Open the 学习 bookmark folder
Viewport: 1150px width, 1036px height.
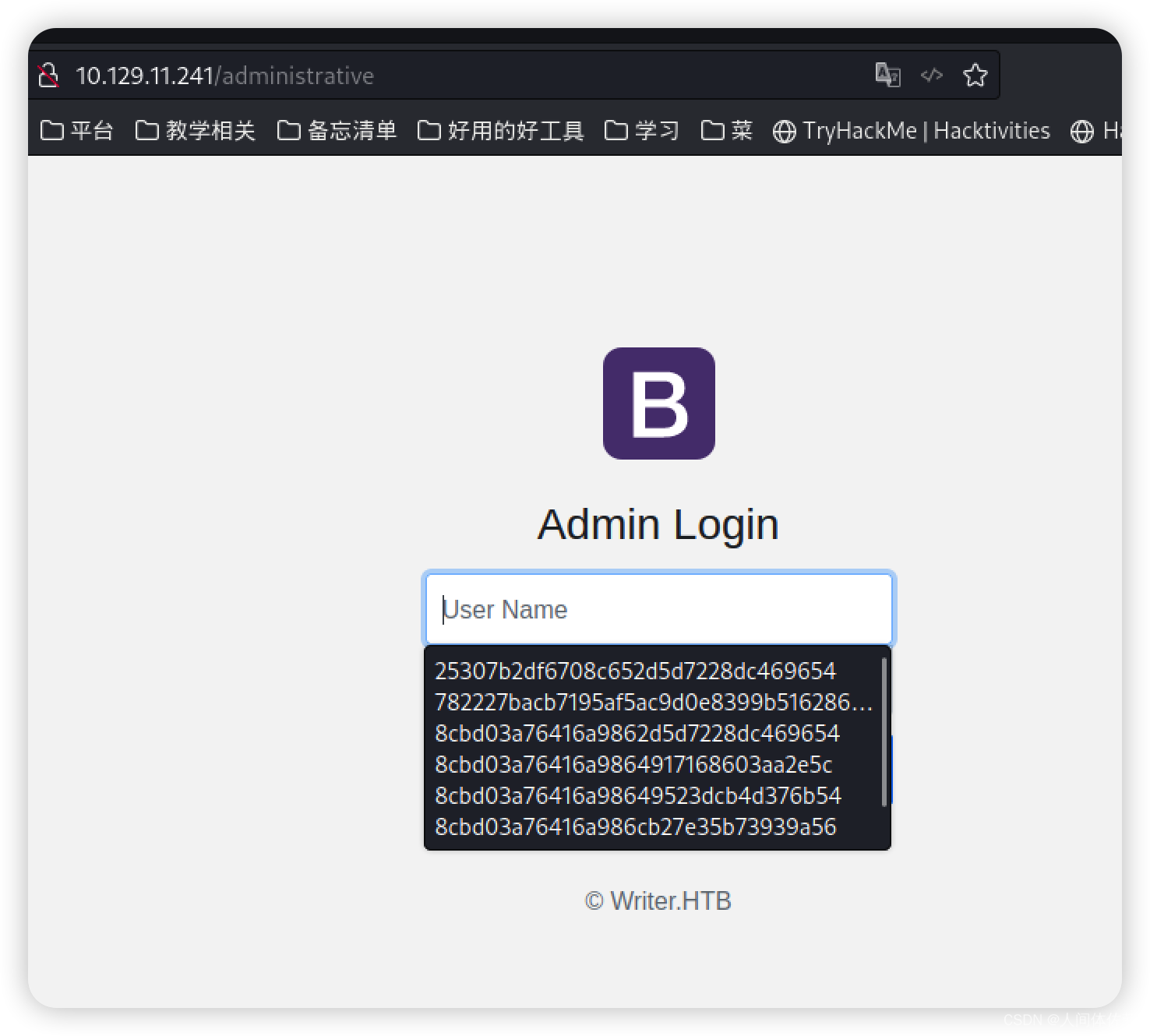click(641, 130)
